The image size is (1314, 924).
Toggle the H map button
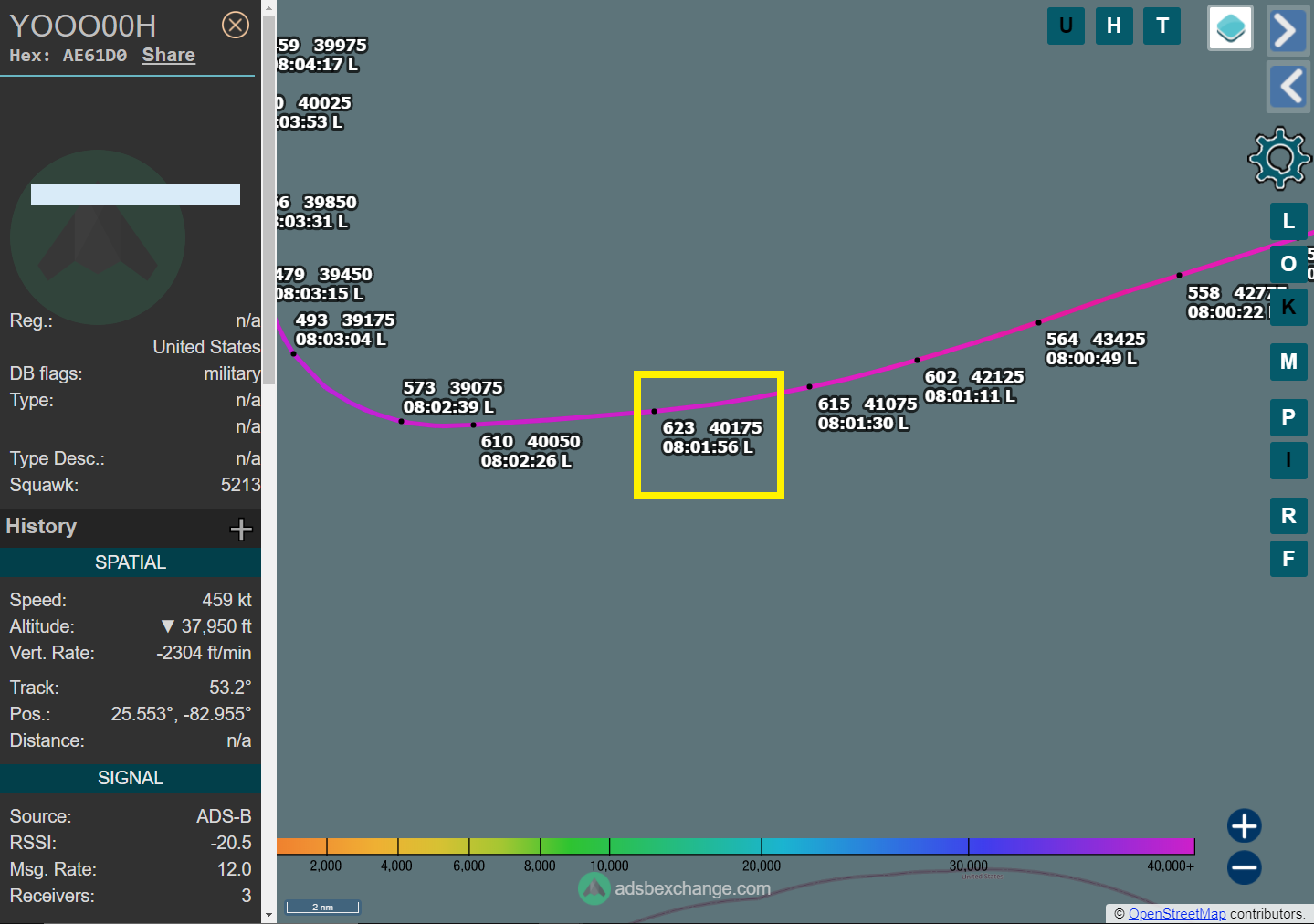[1114, 26]
